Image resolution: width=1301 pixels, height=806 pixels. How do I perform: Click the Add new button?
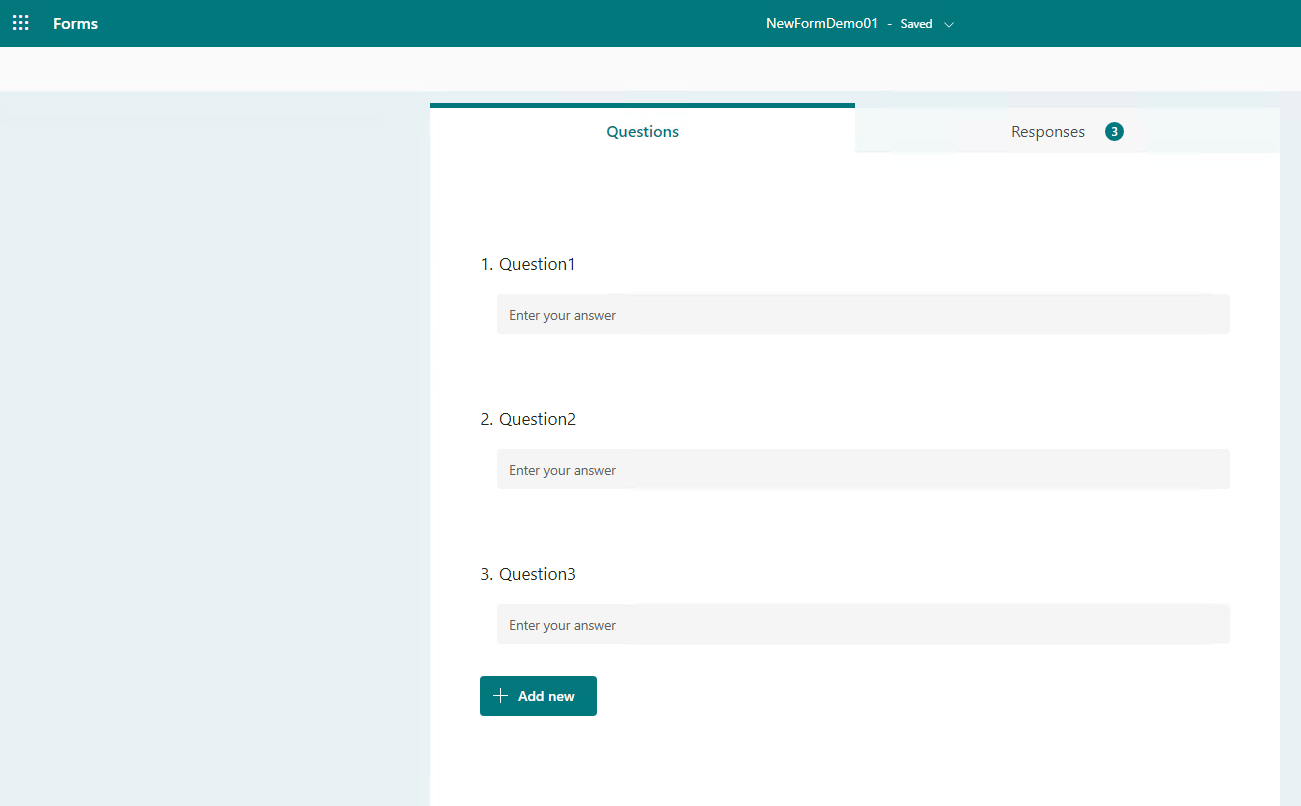tap(538, 695)
